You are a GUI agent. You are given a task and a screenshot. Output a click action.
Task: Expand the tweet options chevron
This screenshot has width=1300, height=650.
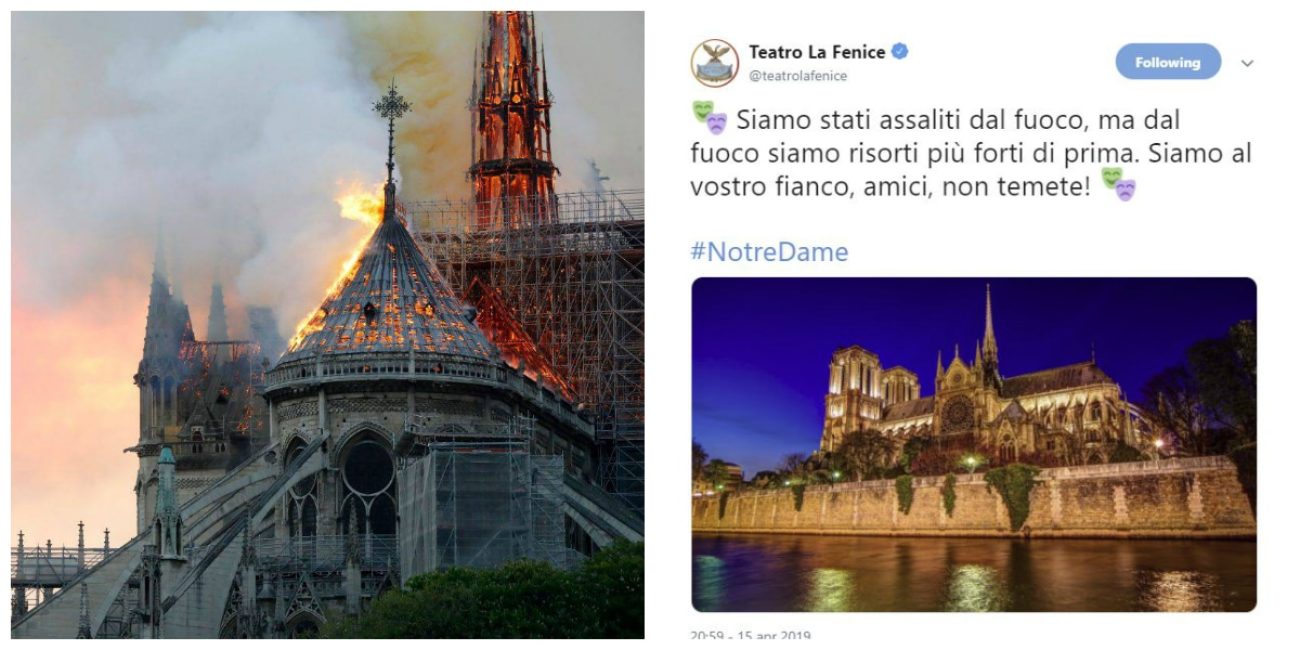[1247, 63]
